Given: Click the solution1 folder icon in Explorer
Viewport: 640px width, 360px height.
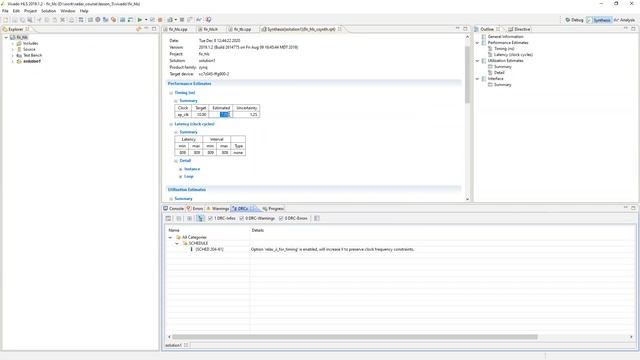Looking at the screenshot, I should point(19,61).
